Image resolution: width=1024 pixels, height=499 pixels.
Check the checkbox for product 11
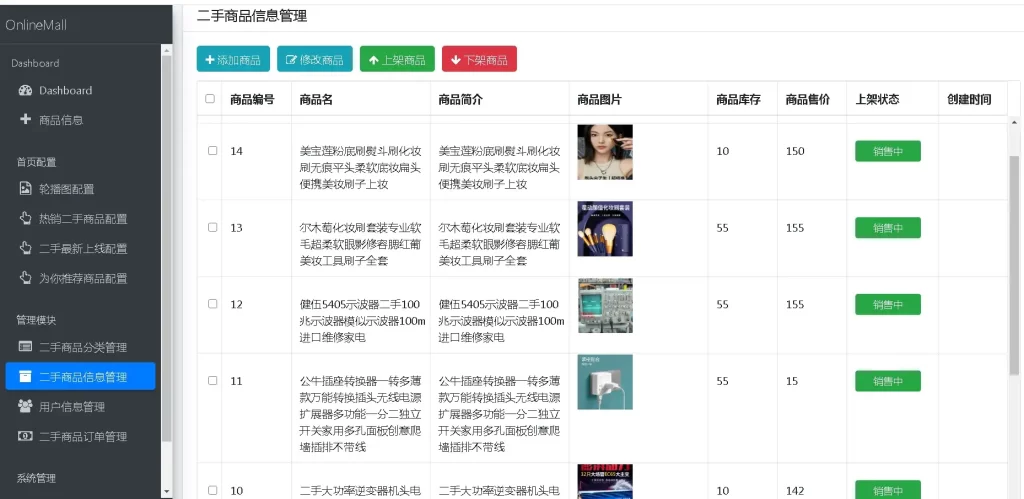[x=212, y=380]
